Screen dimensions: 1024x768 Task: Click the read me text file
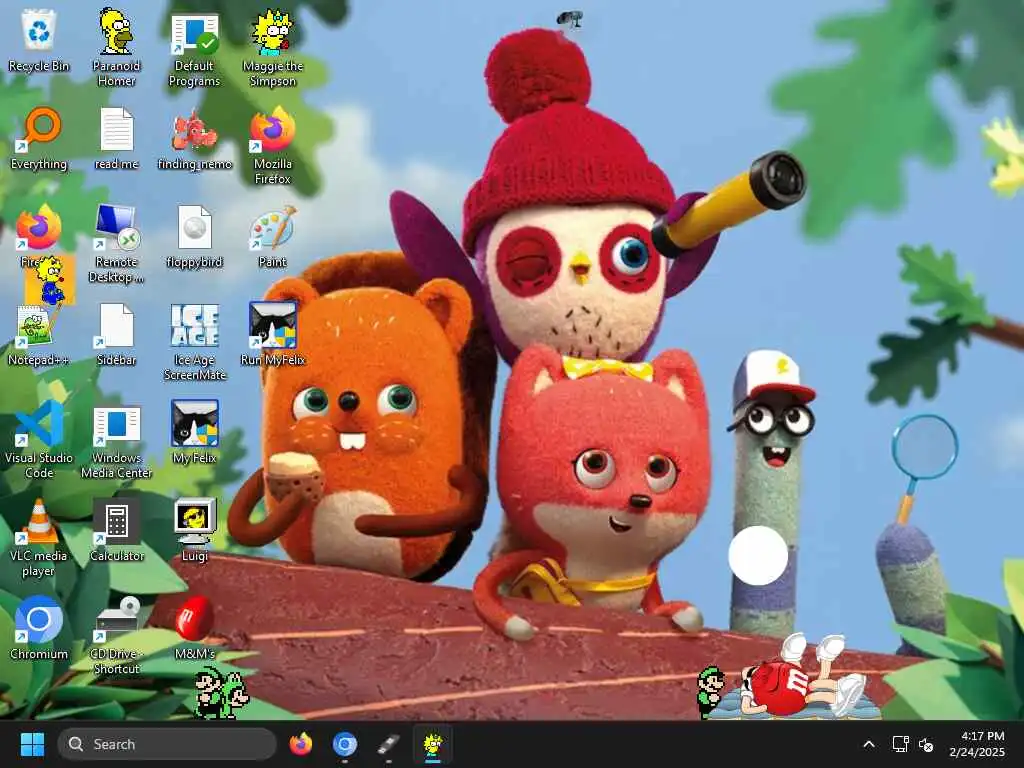click(x=116, y=138)
